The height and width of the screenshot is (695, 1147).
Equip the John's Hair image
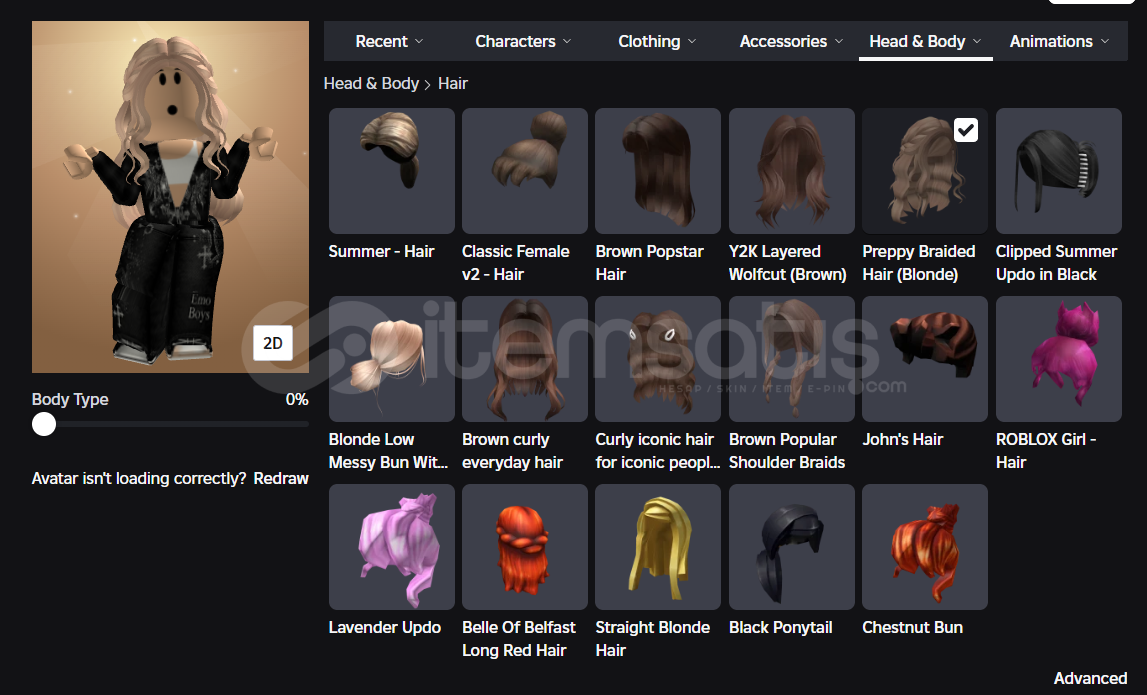[x=925, y=358]
